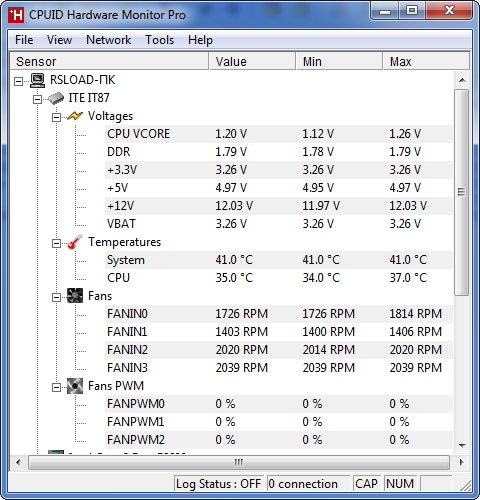
Task: Click the Min column header
Action: (339, 61)
